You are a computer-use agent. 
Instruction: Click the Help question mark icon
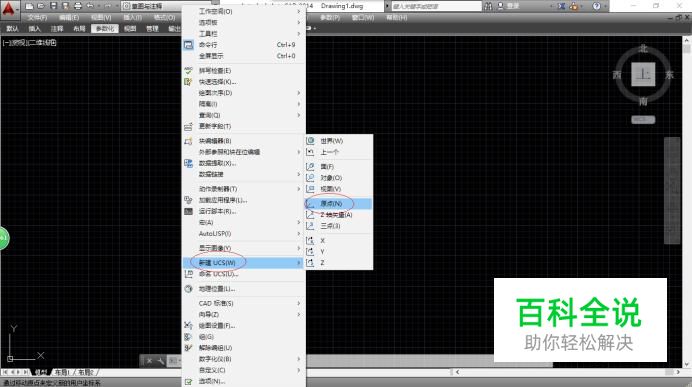tap(597, 6)
